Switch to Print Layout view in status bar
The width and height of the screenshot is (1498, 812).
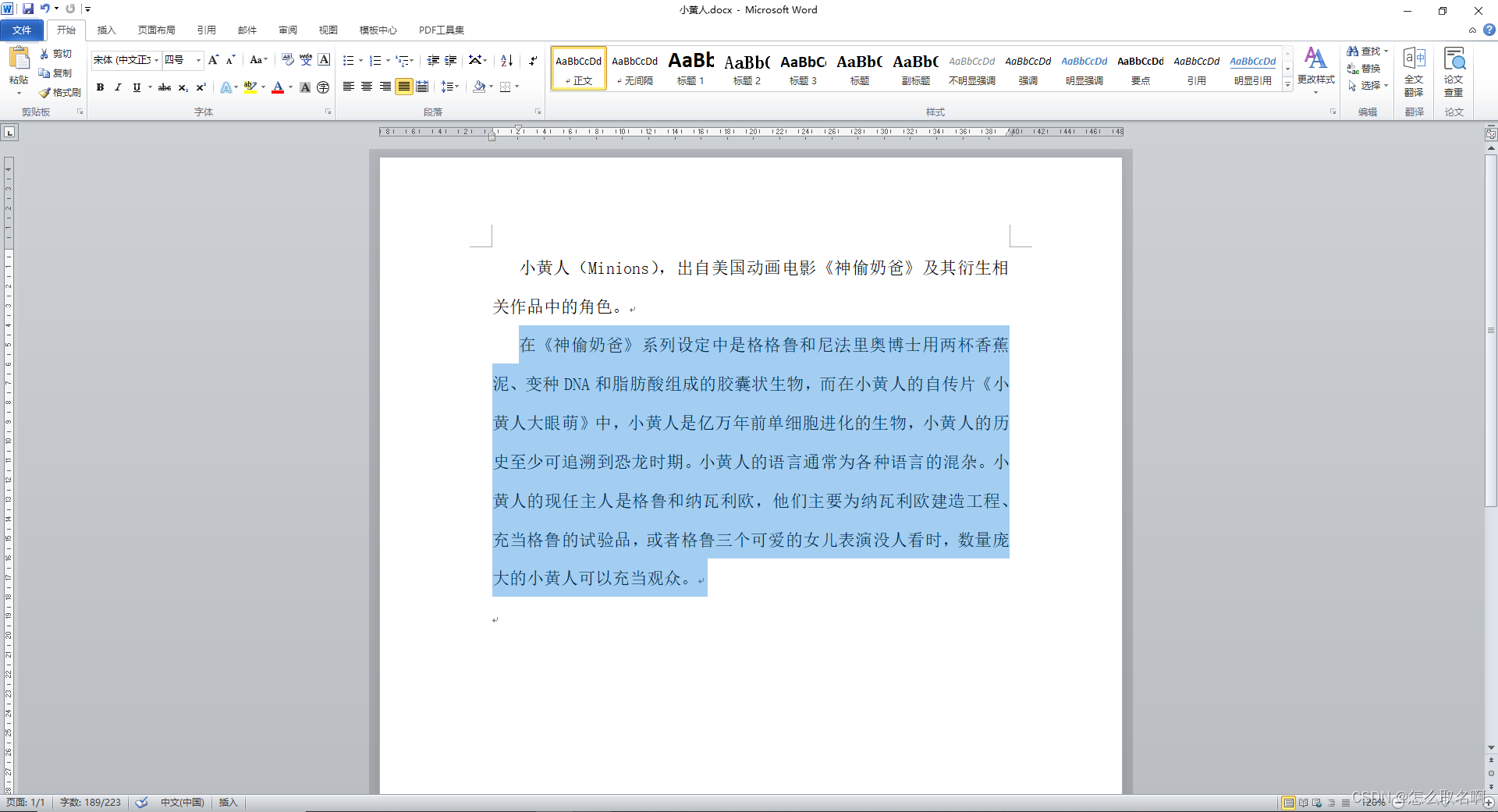coord(1288,803)
